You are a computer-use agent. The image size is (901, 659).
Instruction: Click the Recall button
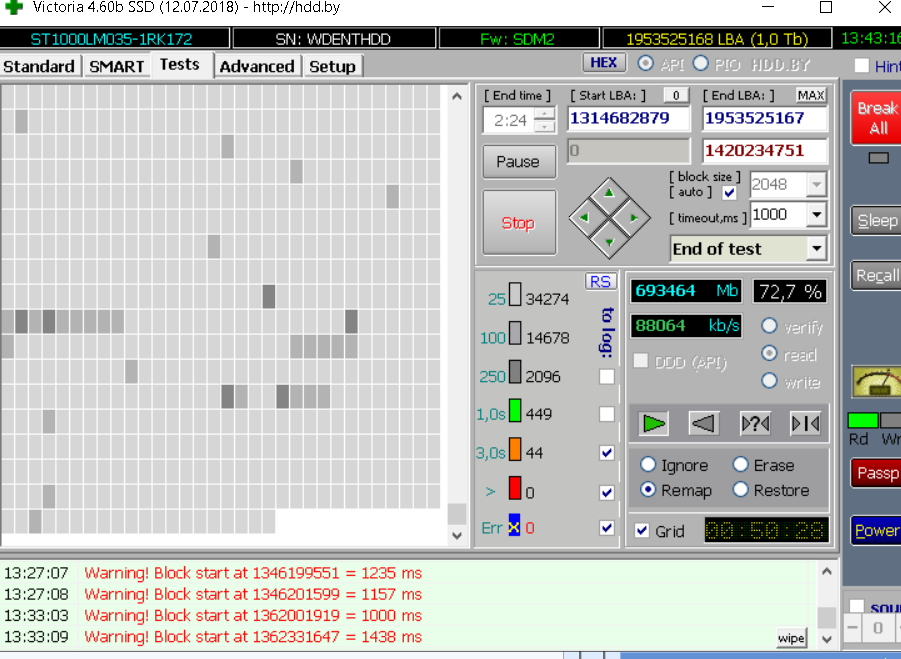click(x=877, y=275)
